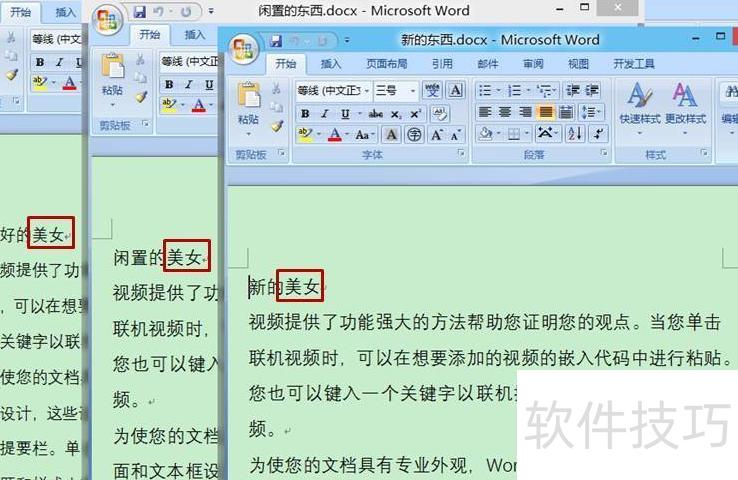Click font name box in 闲置的东西.docx window

click(x=189, y=62)
